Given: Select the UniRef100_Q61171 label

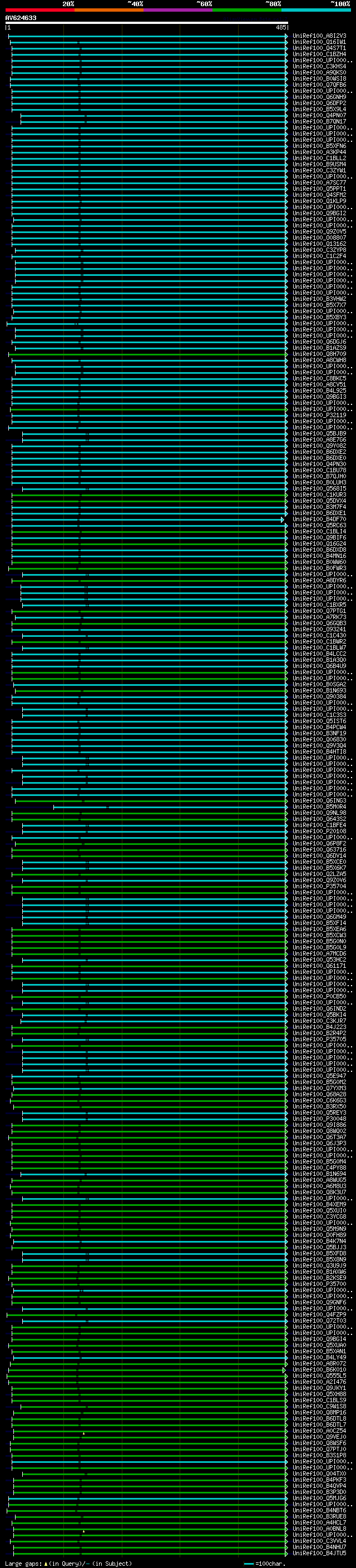Looking at the screenshot, I should pyautogui.click(x=319, y=966).
